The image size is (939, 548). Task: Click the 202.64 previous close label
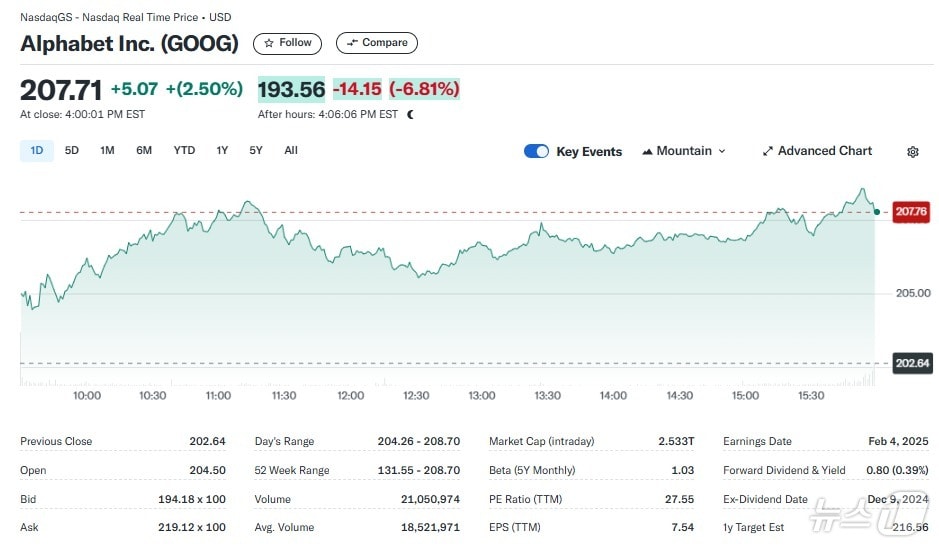click(911, 363)
